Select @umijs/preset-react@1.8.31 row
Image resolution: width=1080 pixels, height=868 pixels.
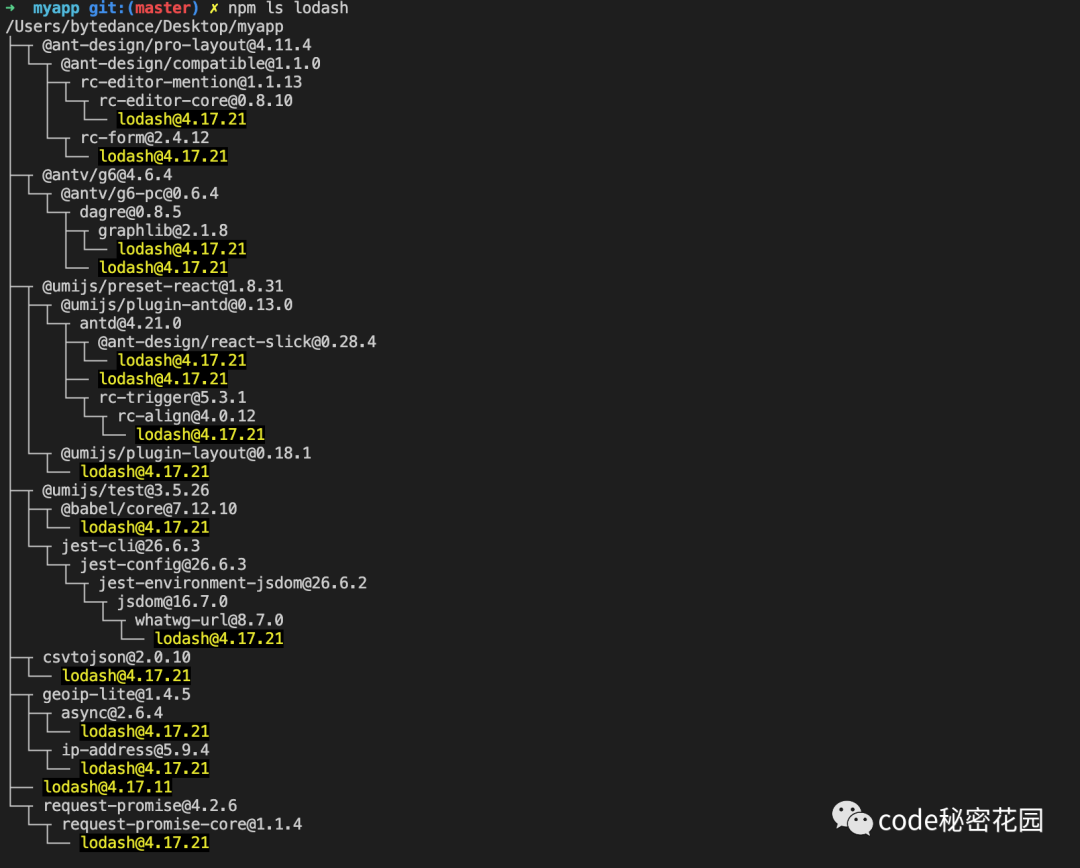163,286
